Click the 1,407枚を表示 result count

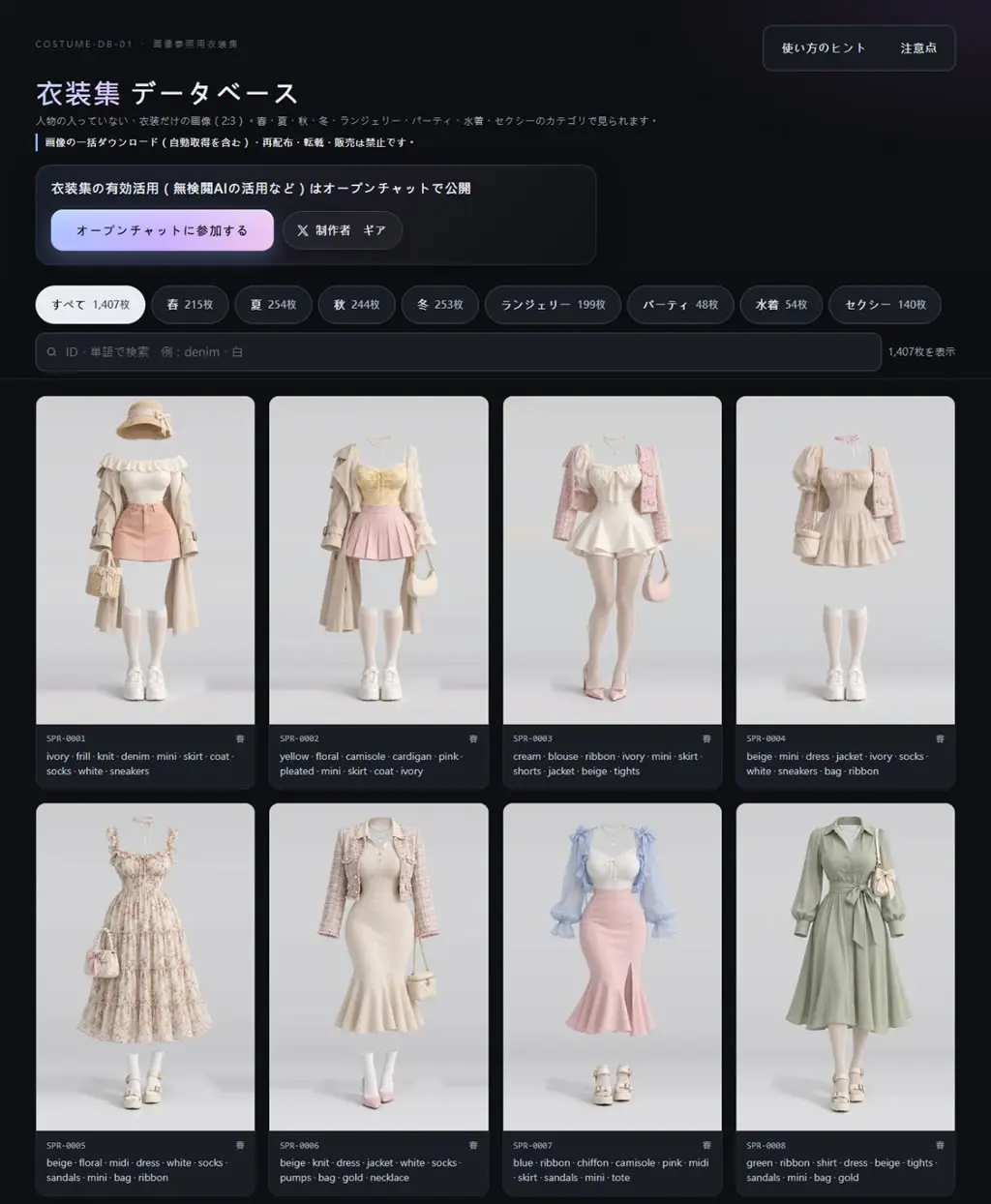[921, 352]
